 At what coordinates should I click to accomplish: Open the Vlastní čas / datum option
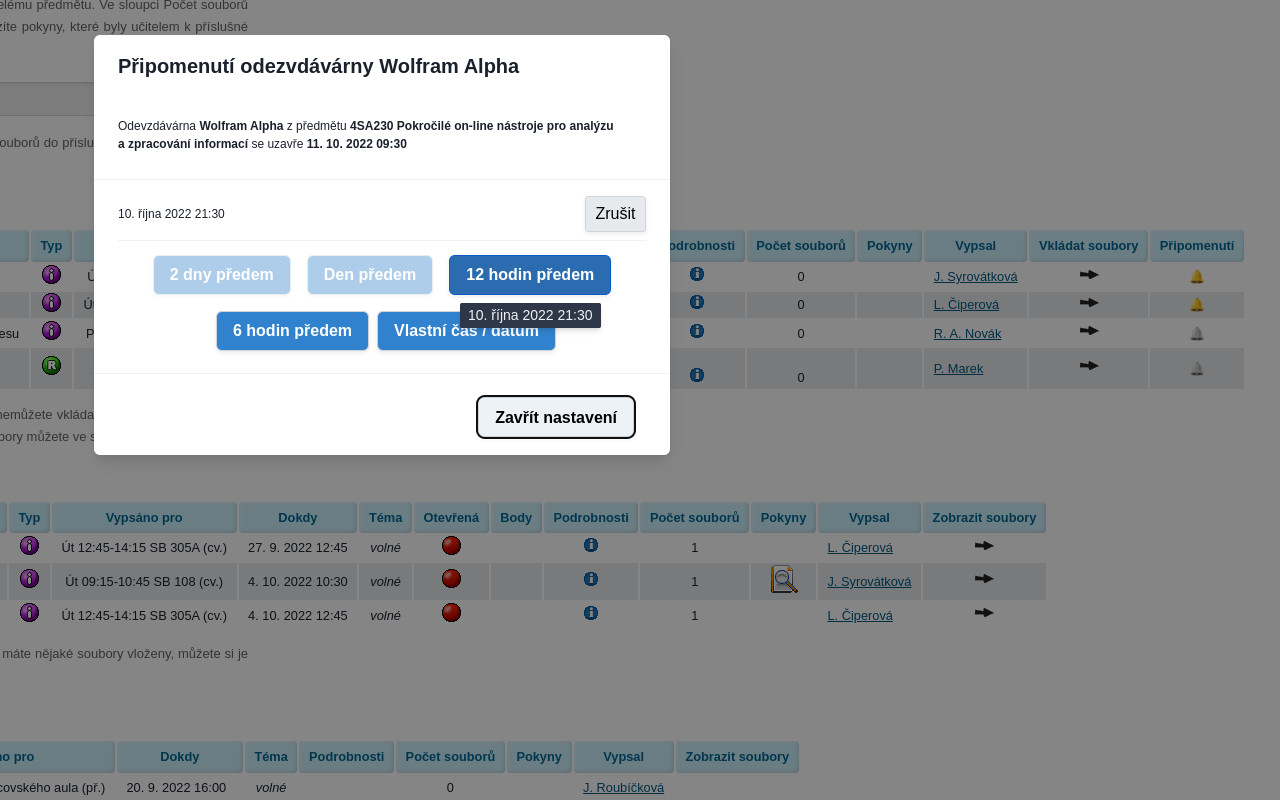click(466, 331)
